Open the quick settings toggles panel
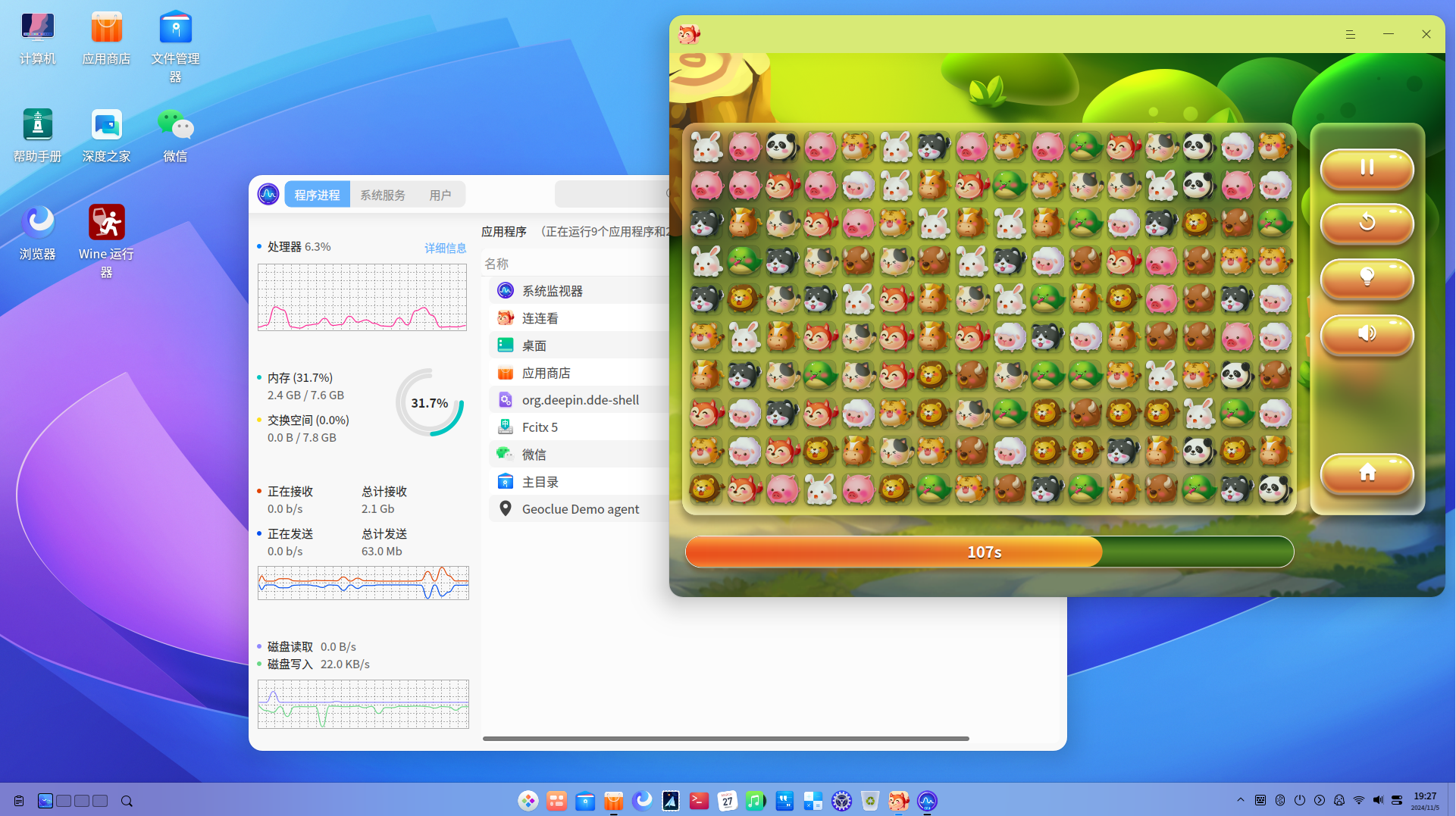This screenshot has width=1456, height=816. coord(1397,800)
